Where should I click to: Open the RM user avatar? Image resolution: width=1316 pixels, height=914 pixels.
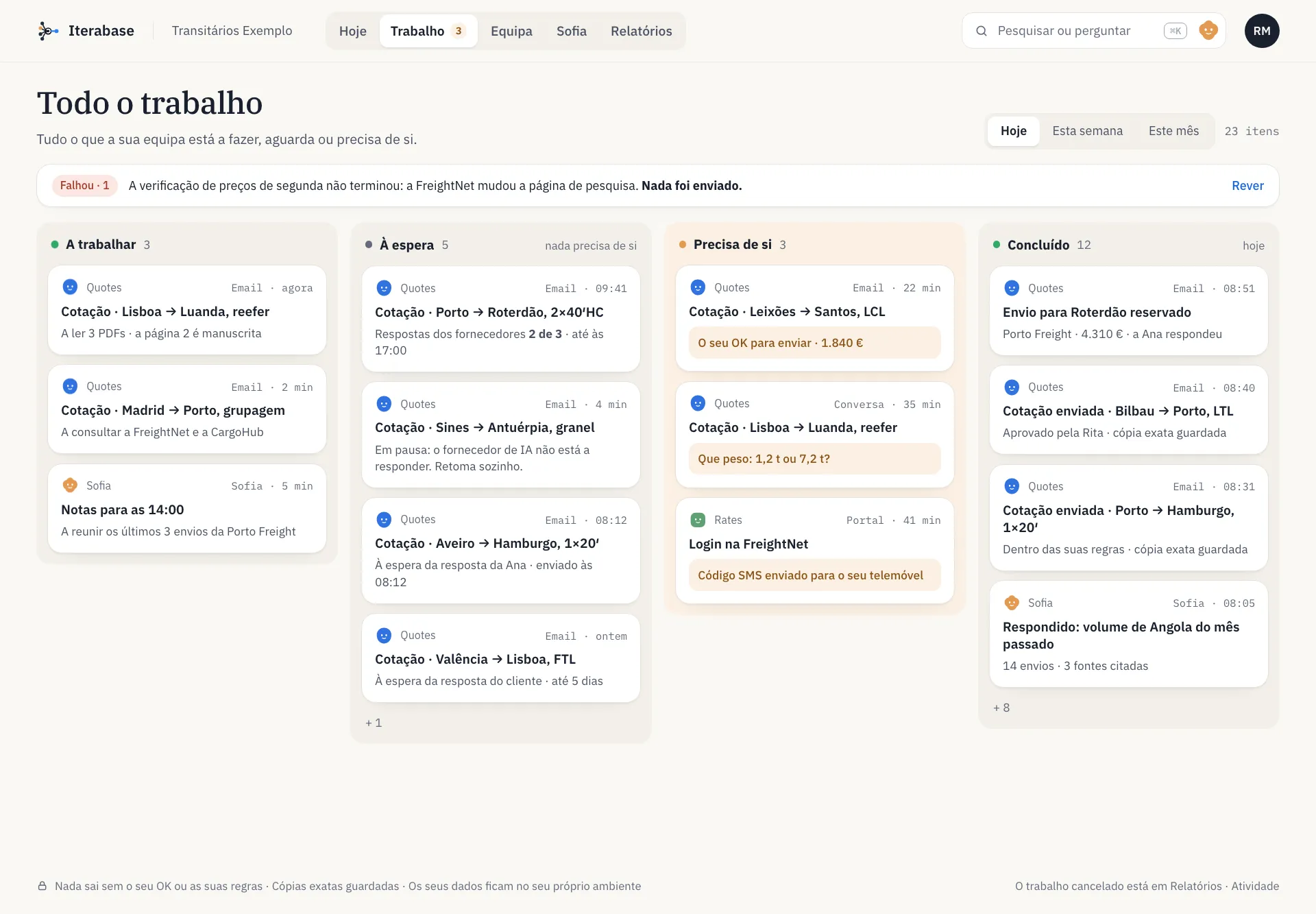1262,31
